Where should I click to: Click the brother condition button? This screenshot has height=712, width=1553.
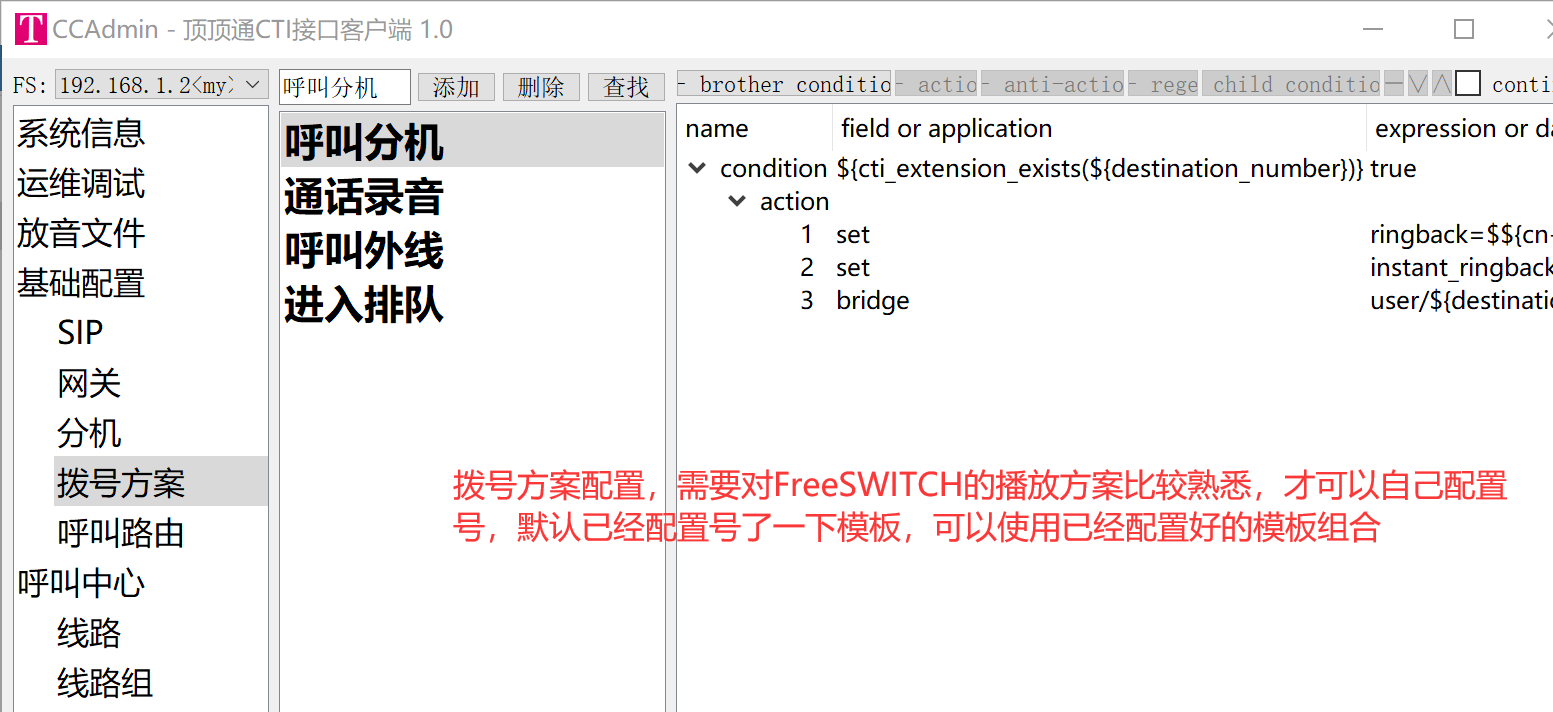click(x=784, y=85)
